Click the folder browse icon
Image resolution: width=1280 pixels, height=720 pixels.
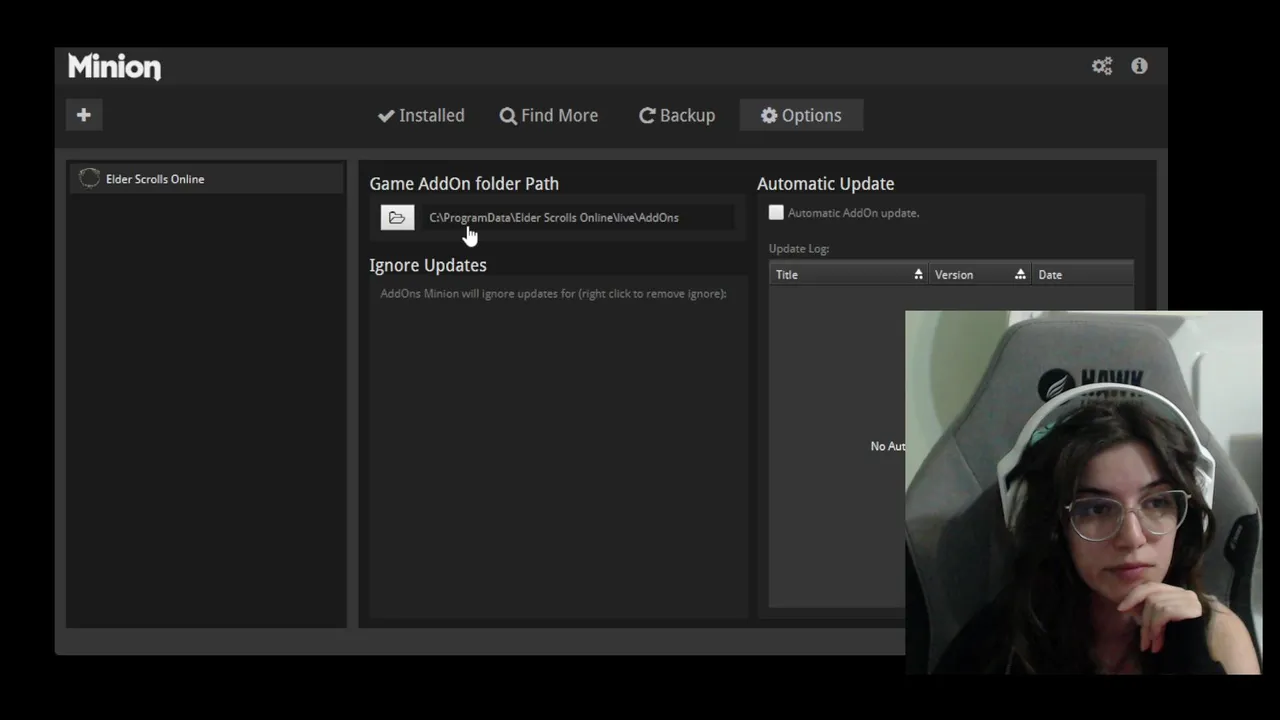pyautogui.click(x=397, y=217)
